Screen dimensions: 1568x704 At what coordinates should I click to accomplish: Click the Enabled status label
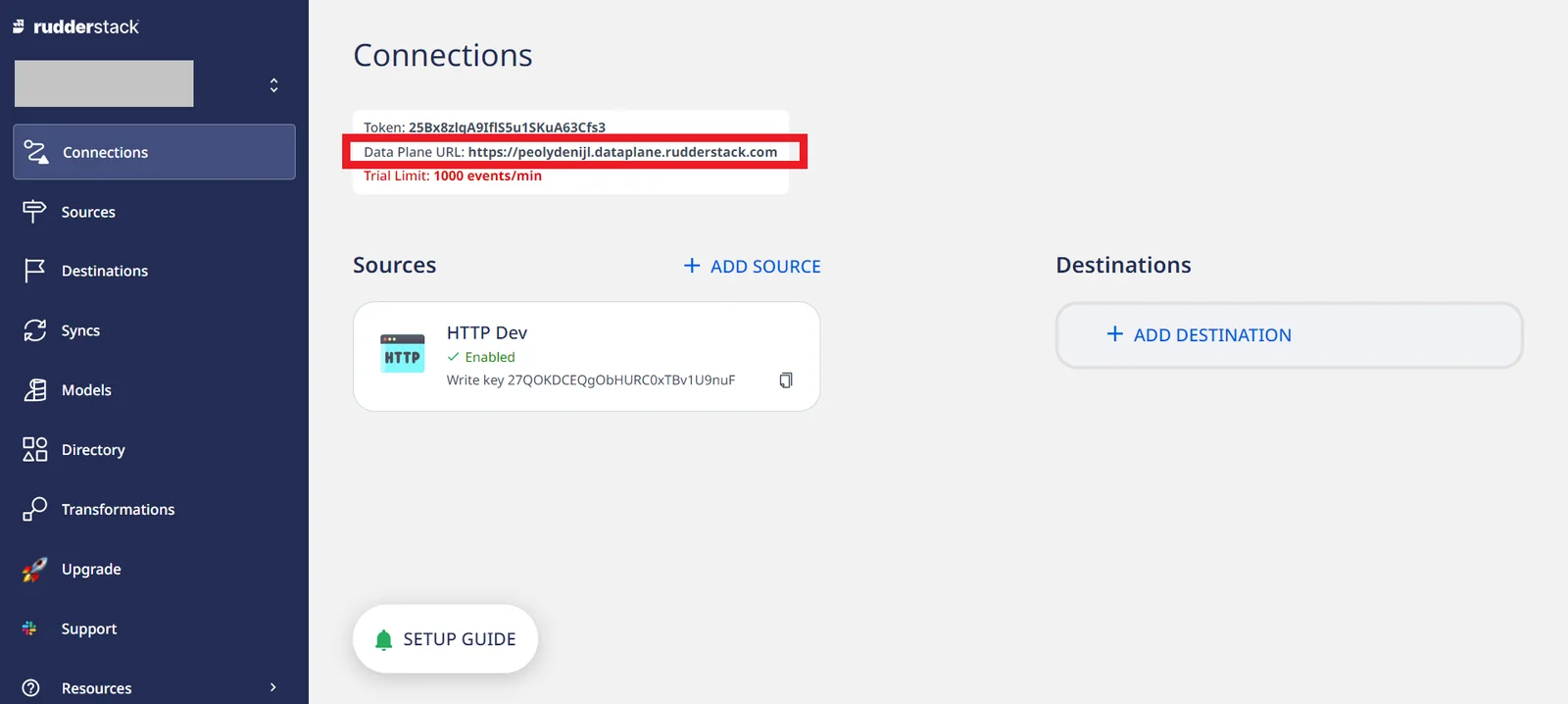[490, 357]
